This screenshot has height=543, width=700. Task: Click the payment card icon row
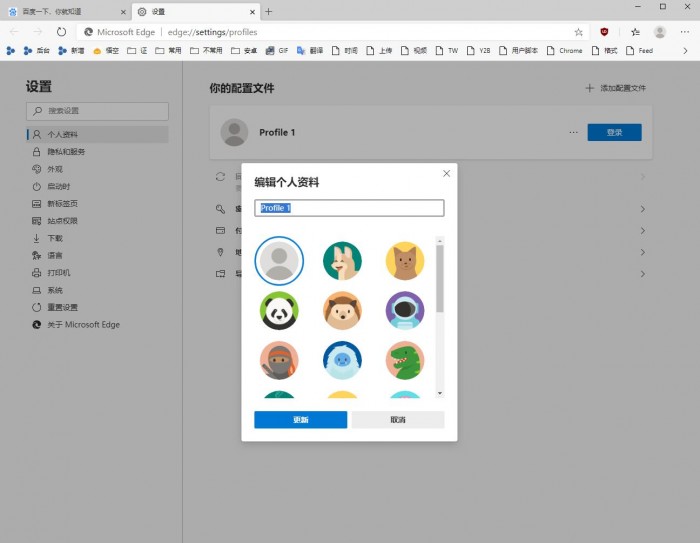[x=221, y=230]
